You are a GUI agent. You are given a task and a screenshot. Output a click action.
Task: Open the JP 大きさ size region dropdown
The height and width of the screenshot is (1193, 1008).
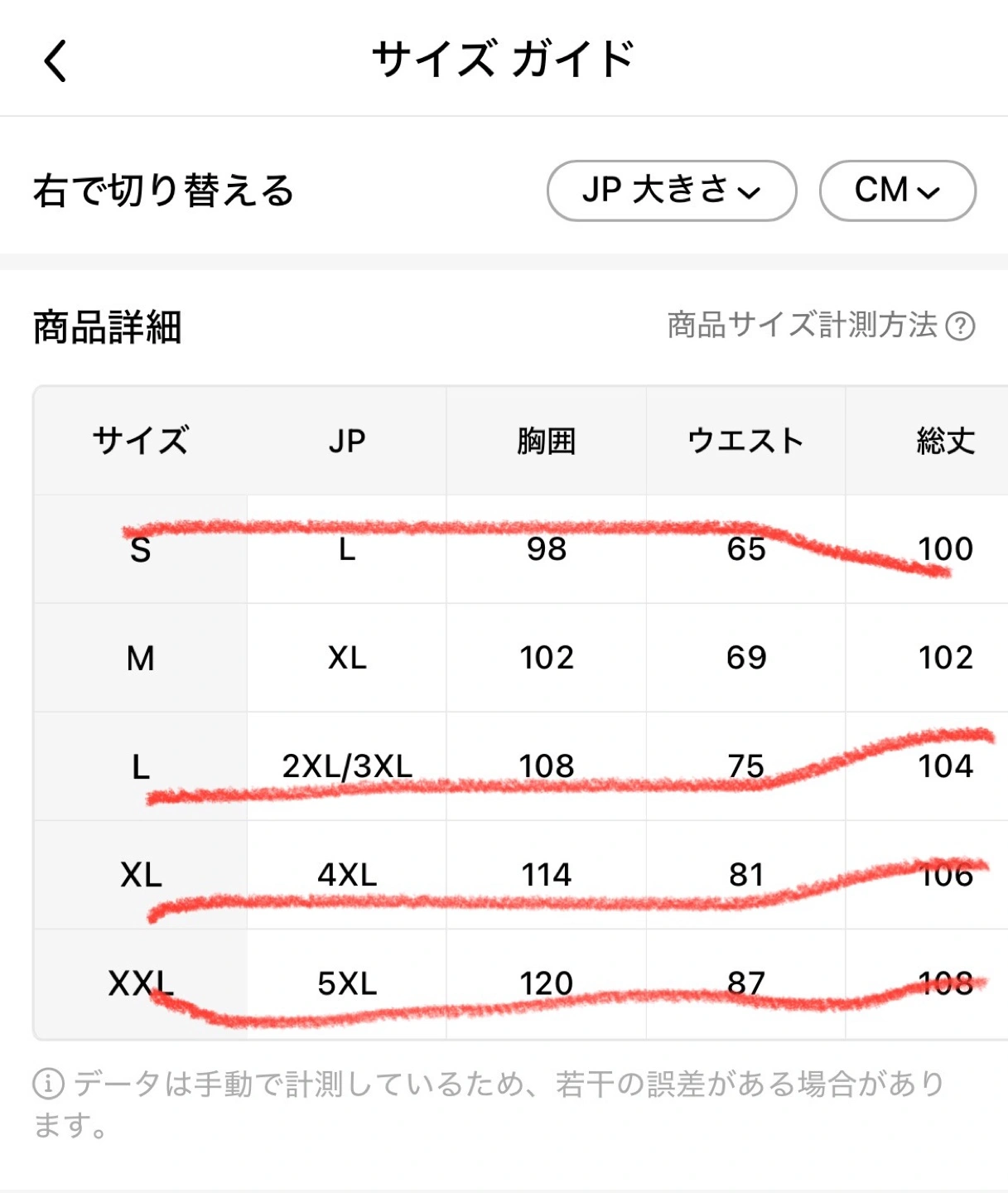pos(672,191)
